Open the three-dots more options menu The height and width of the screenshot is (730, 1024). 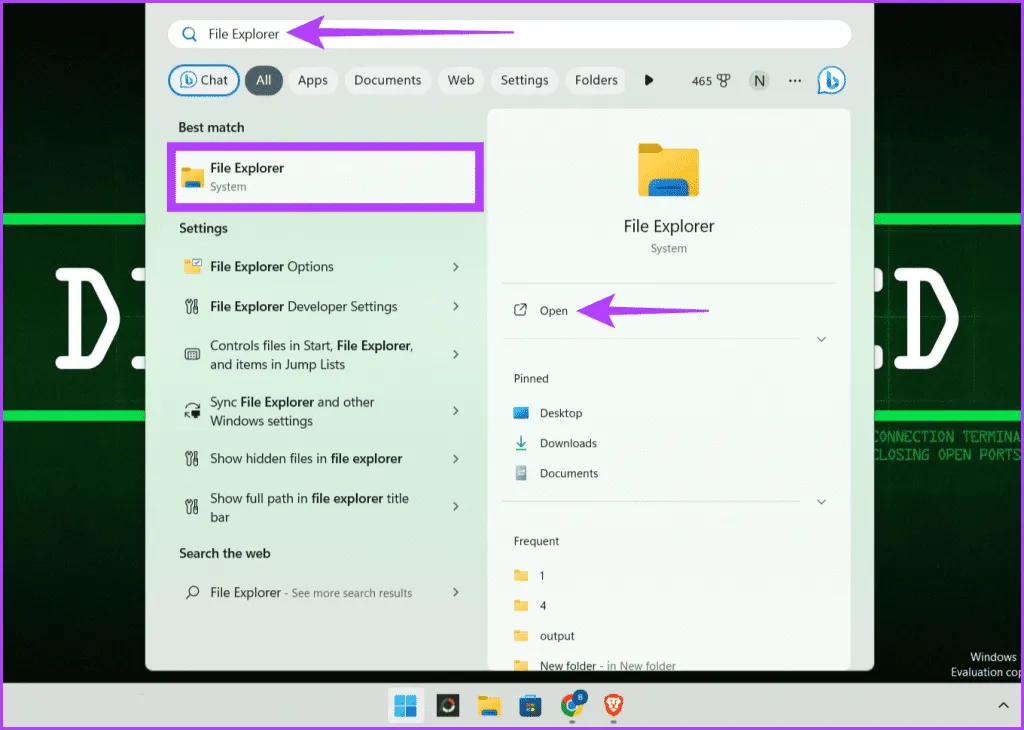tap(795, 80)
